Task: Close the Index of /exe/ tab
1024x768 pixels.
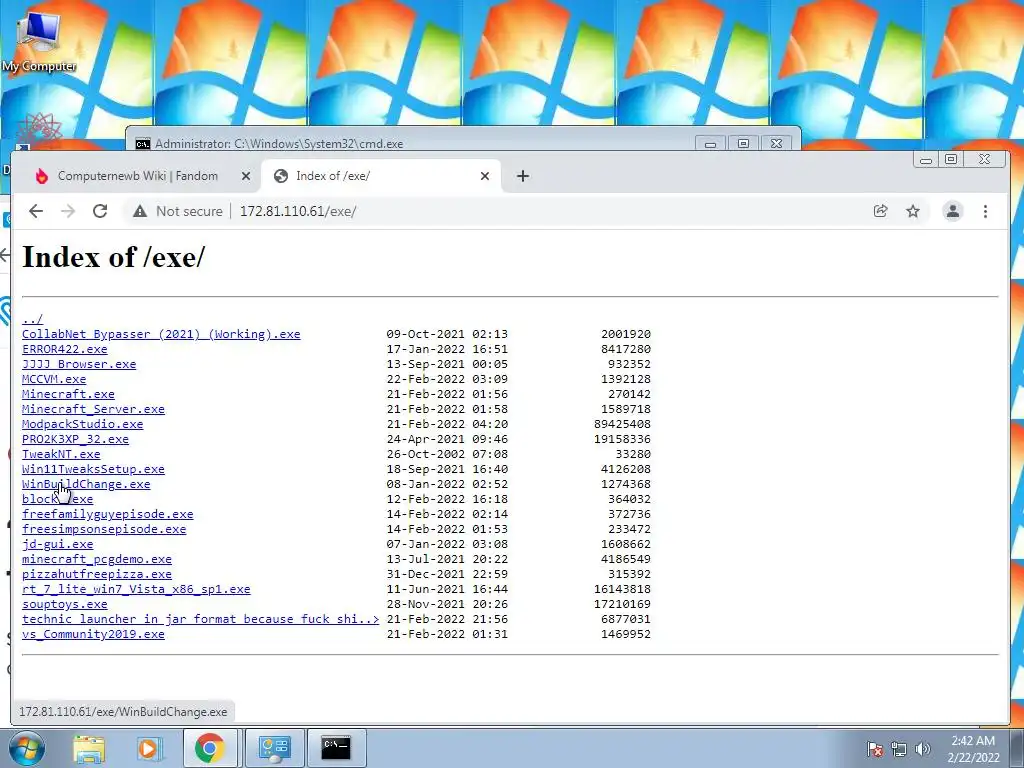Action: (485, 176)
